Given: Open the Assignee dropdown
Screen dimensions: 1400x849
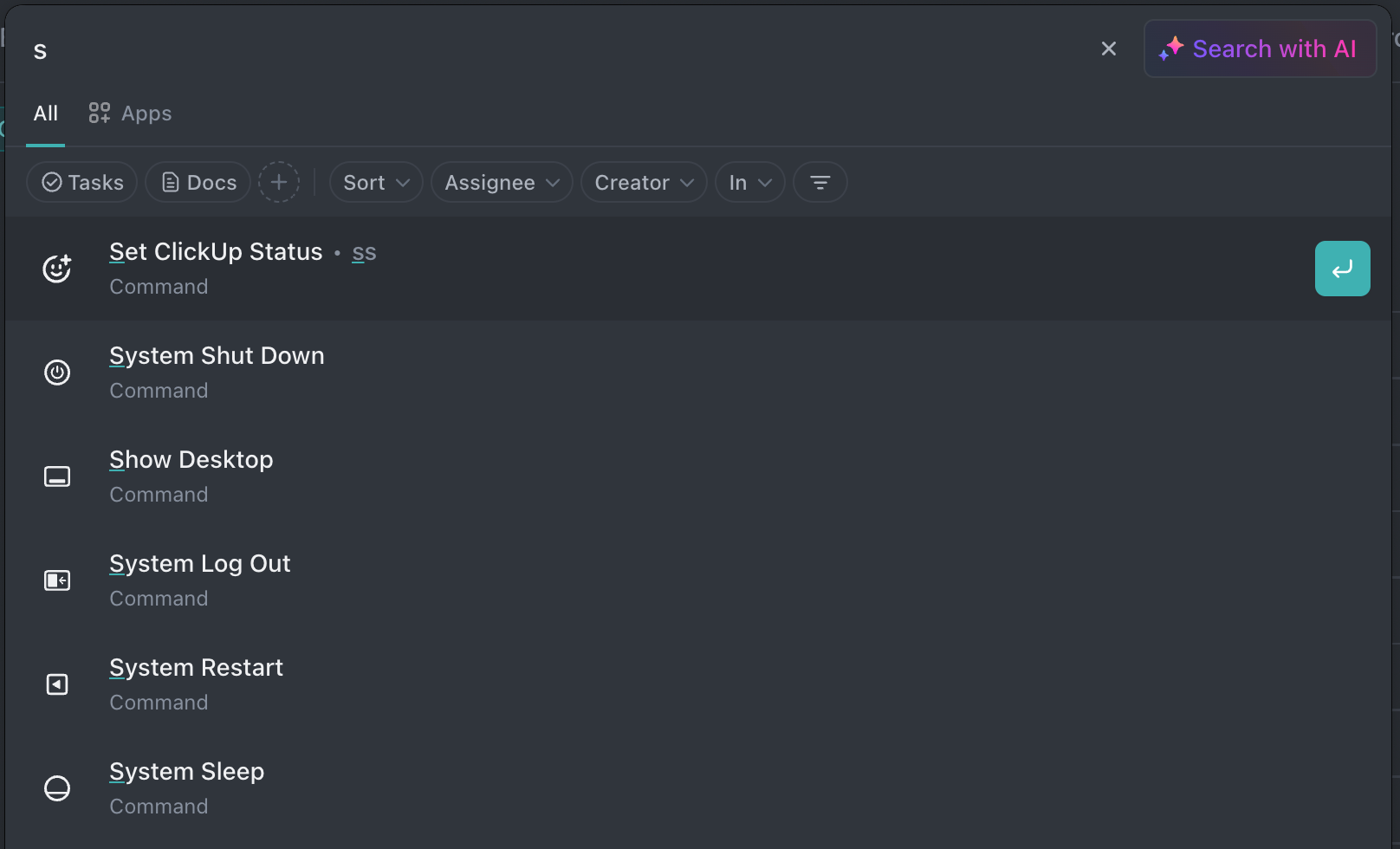Looking at the screenshot, I should pos(502,182).
